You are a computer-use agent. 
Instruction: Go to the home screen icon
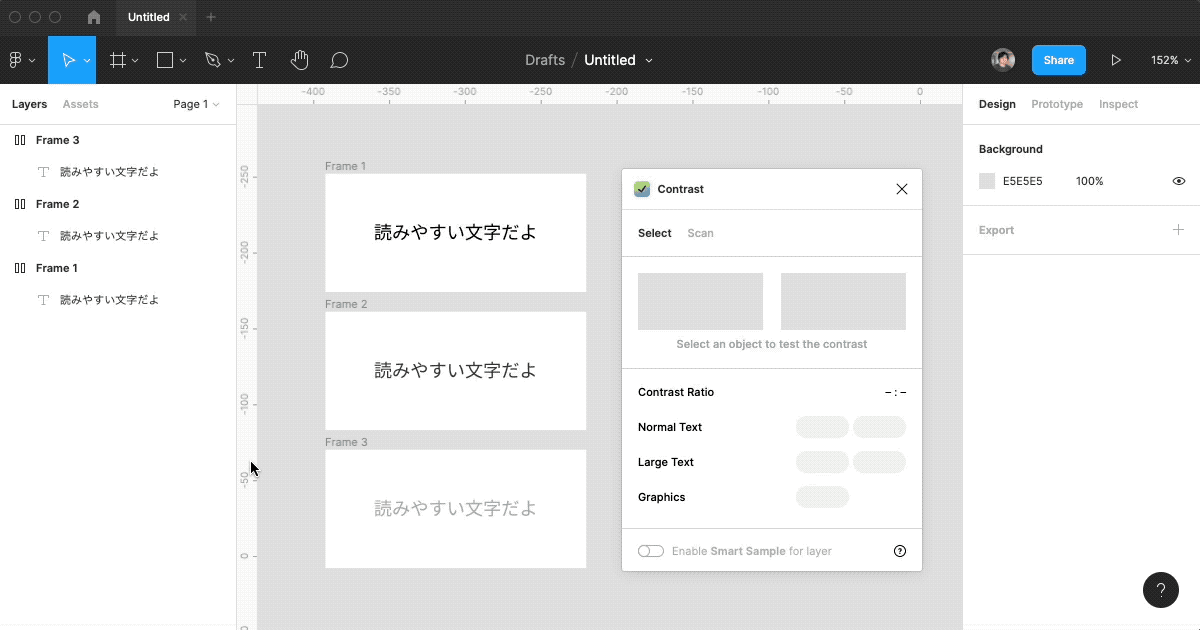tap(94, 17)
